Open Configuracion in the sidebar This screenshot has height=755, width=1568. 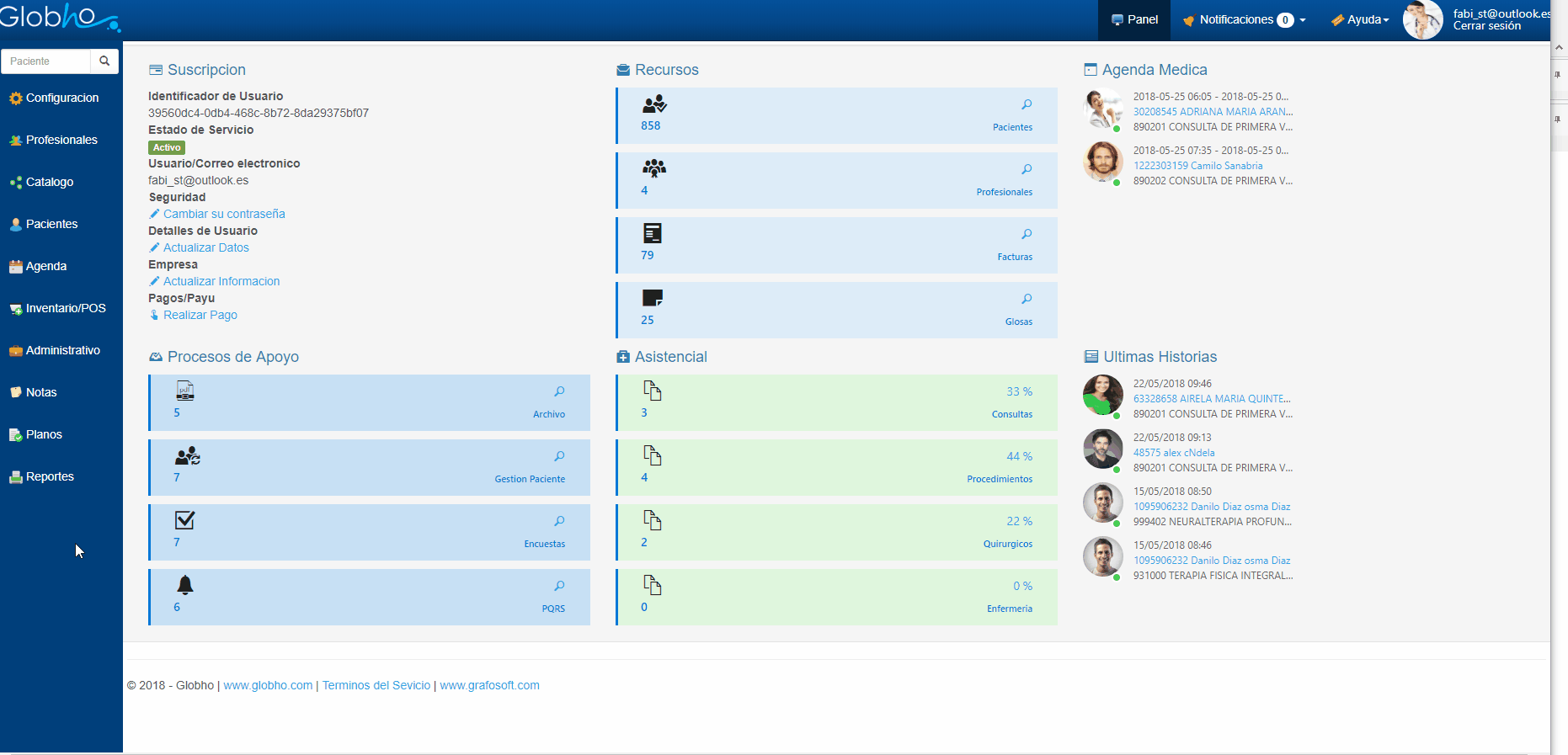(x=61, y=98)
